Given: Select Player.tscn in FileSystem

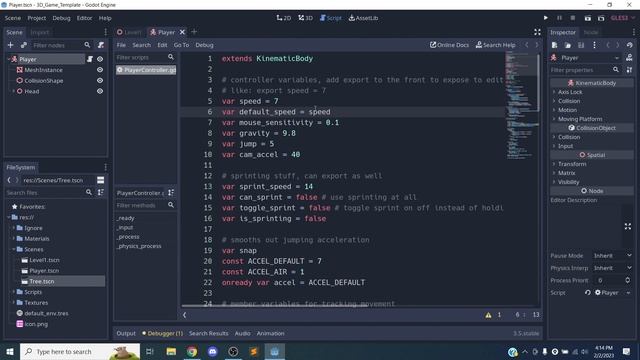Looking at the screenshot, I should (44, 270).
